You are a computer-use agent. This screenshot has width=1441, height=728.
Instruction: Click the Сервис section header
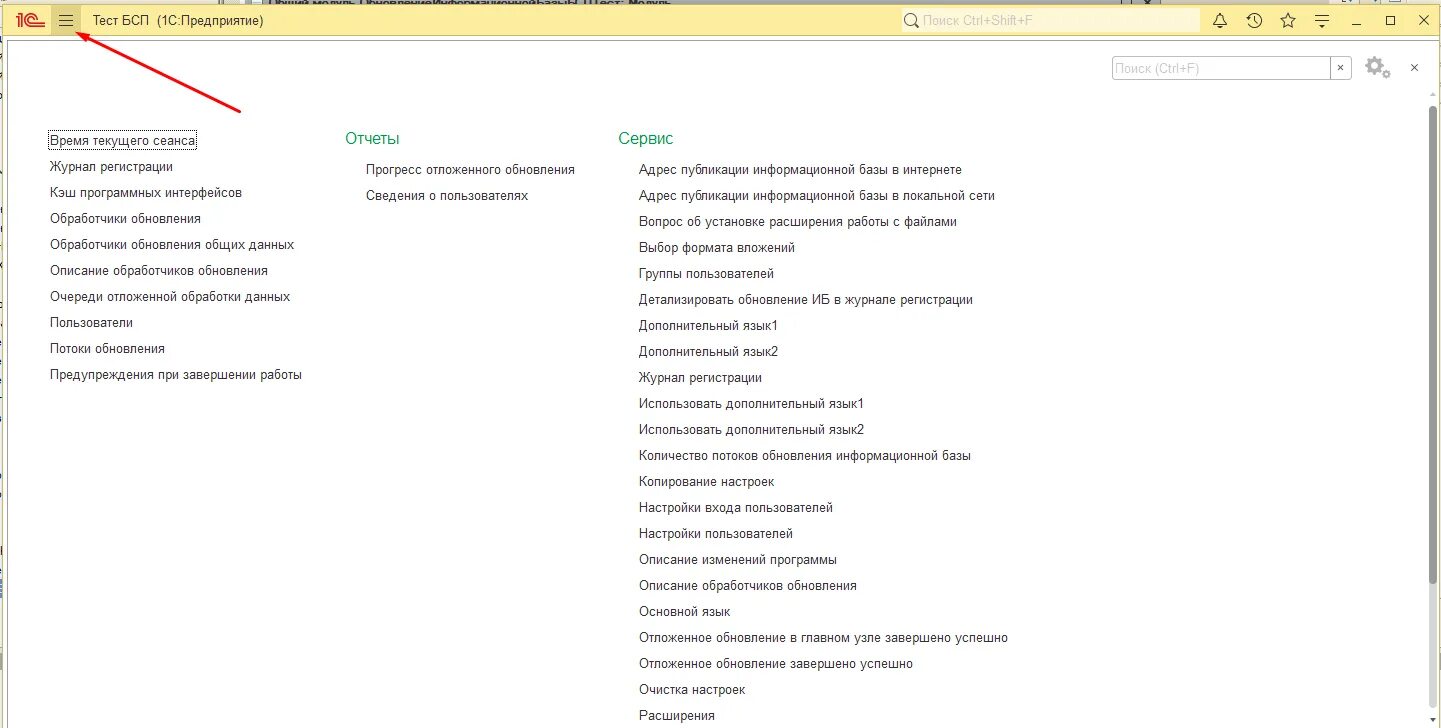(x=646, y=139)
